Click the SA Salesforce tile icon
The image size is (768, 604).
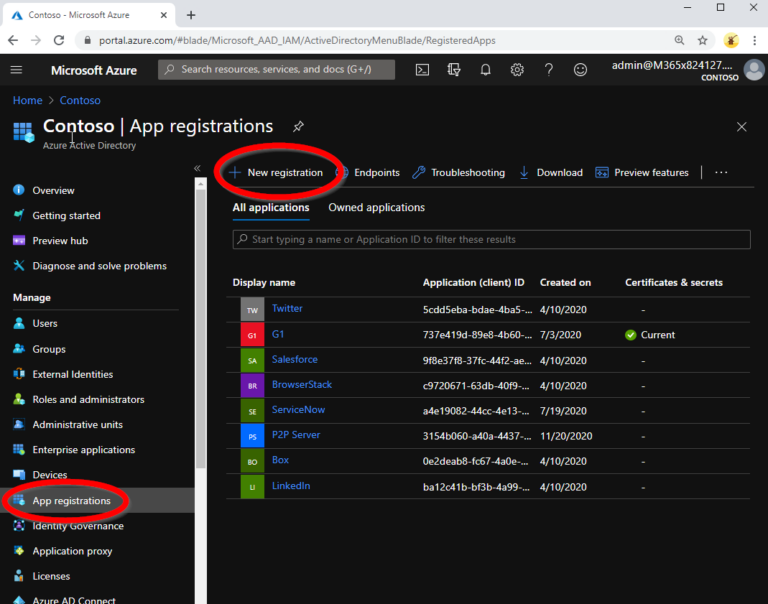tap(252, 361)
